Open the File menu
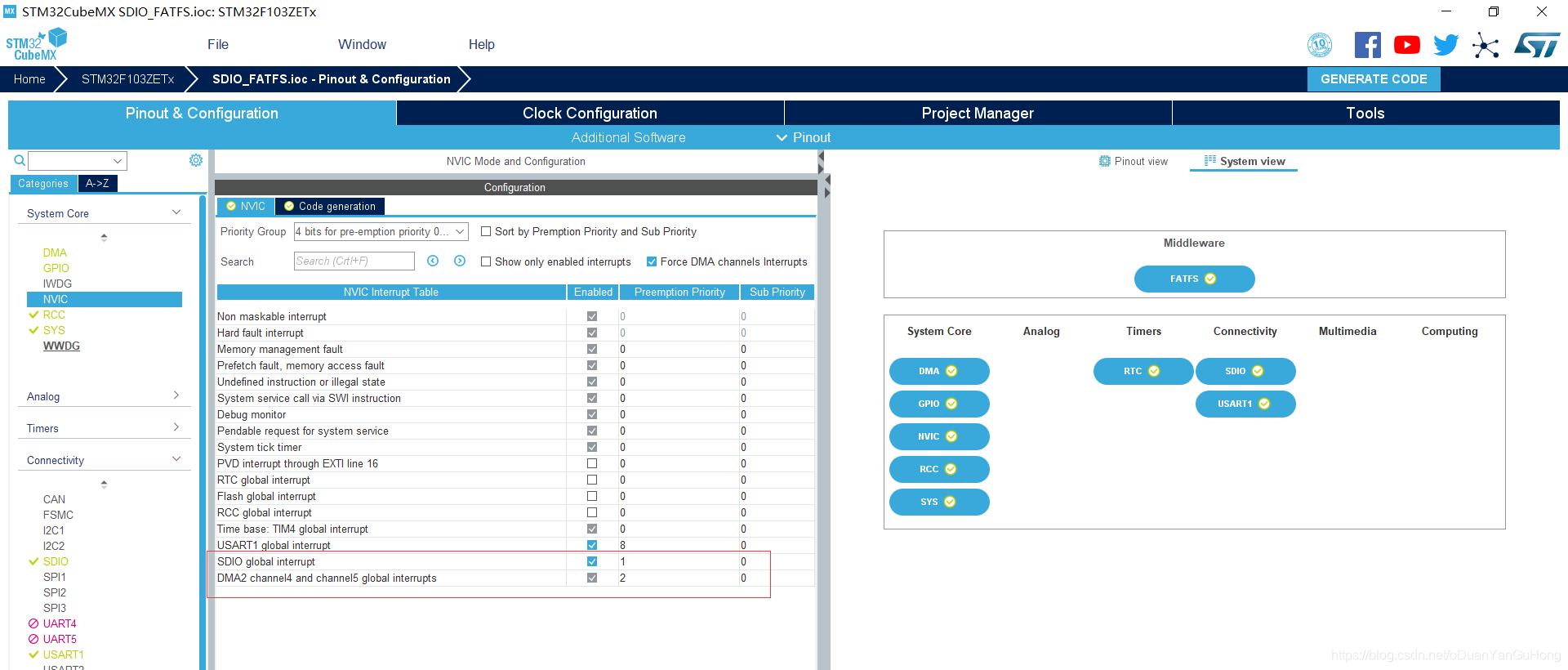 click(x=218, y=44)
